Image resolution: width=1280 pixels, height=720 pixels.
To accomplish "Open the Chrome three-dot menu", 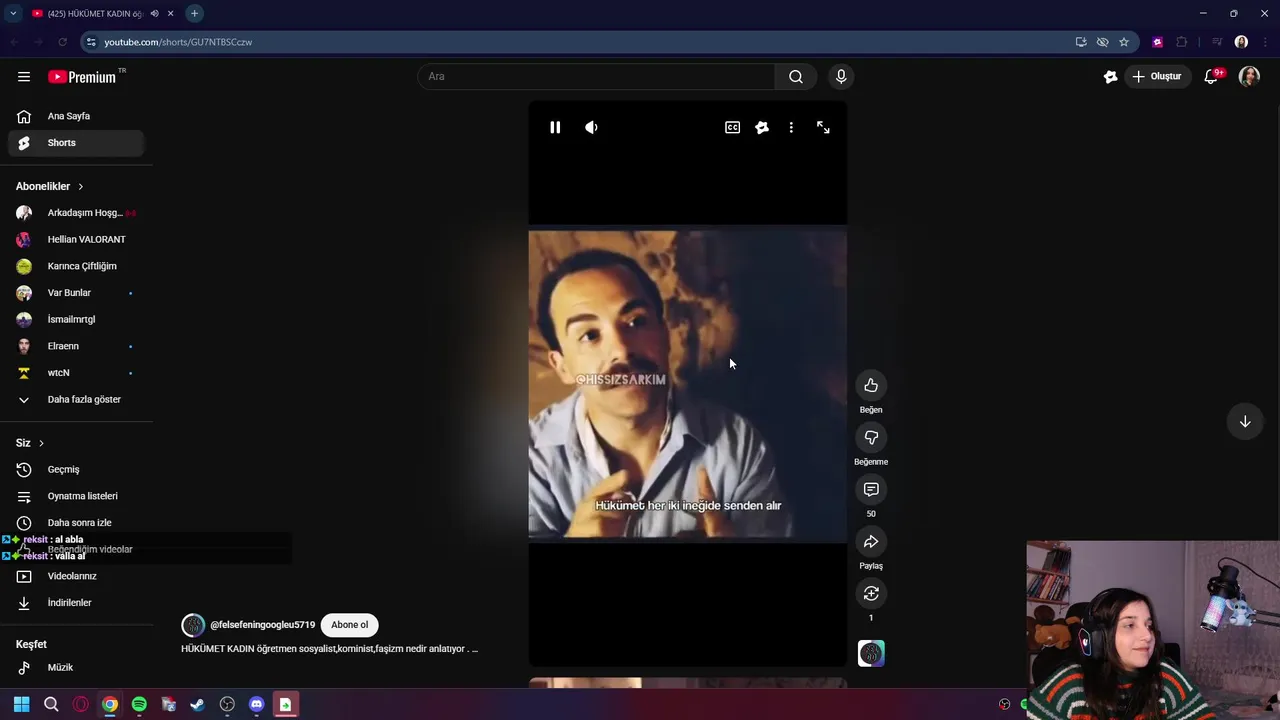I will tap(1265, 42).
